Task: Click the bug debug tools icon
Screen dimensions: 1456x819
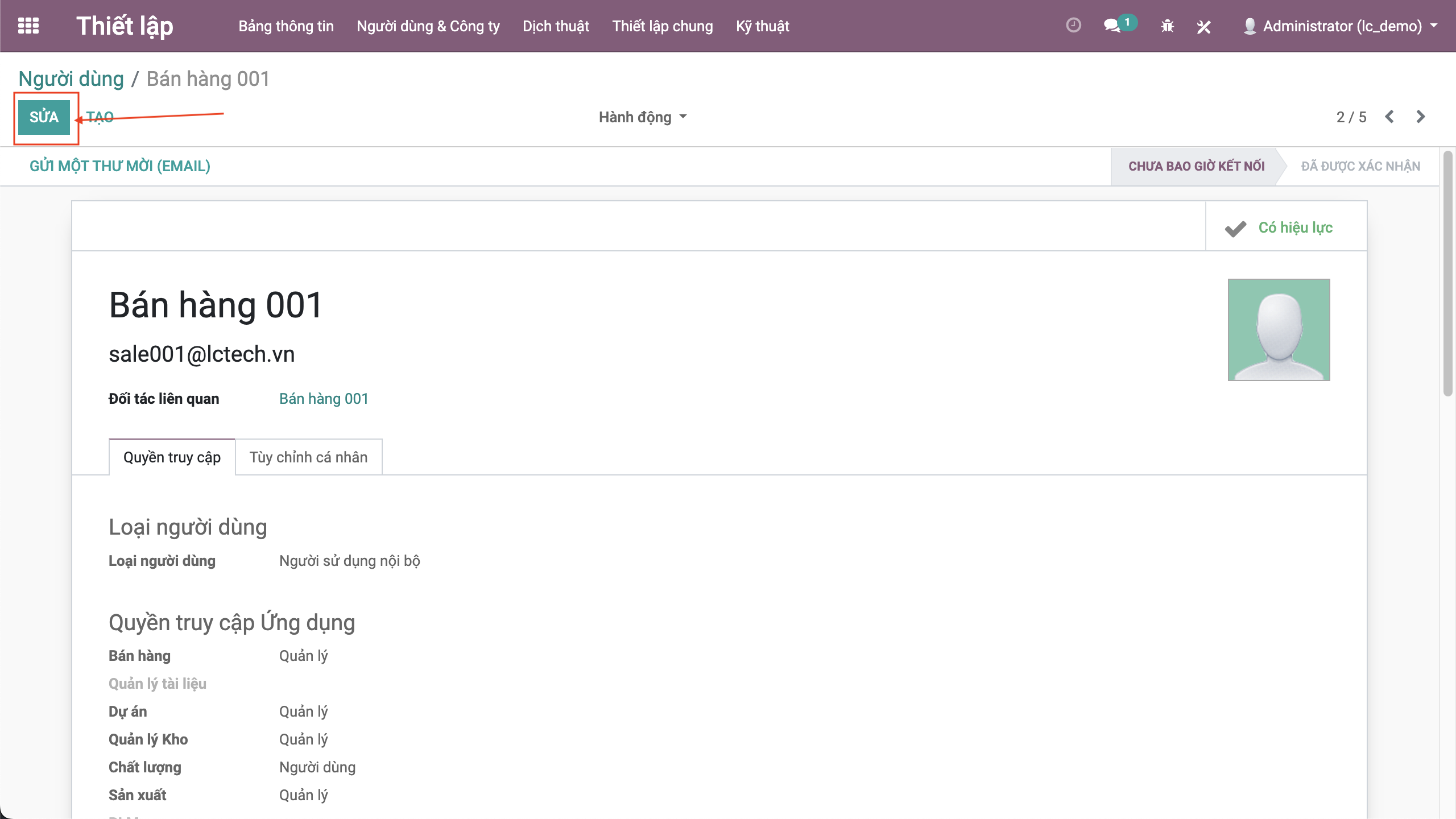Action: point(1167,26)
